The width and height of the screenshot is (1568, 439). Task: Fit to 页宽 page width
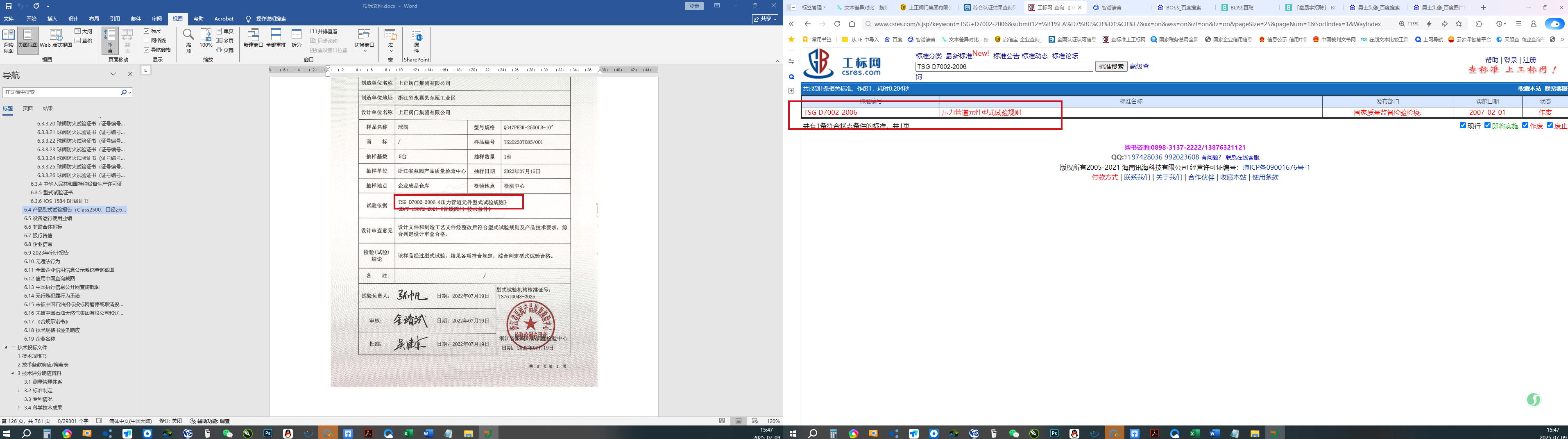pyautogui.click(x=225, y=50)
